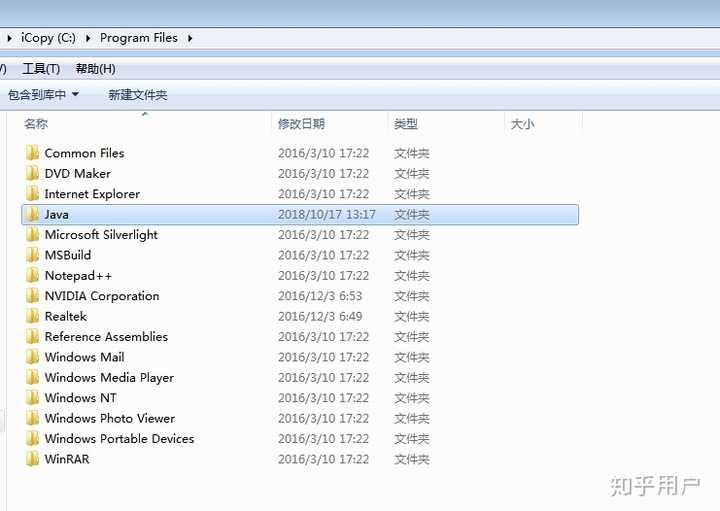This screenshot has height=511, width=720.
Task: Select the Windows Portable Devices folder name
Action: [119, 438]
